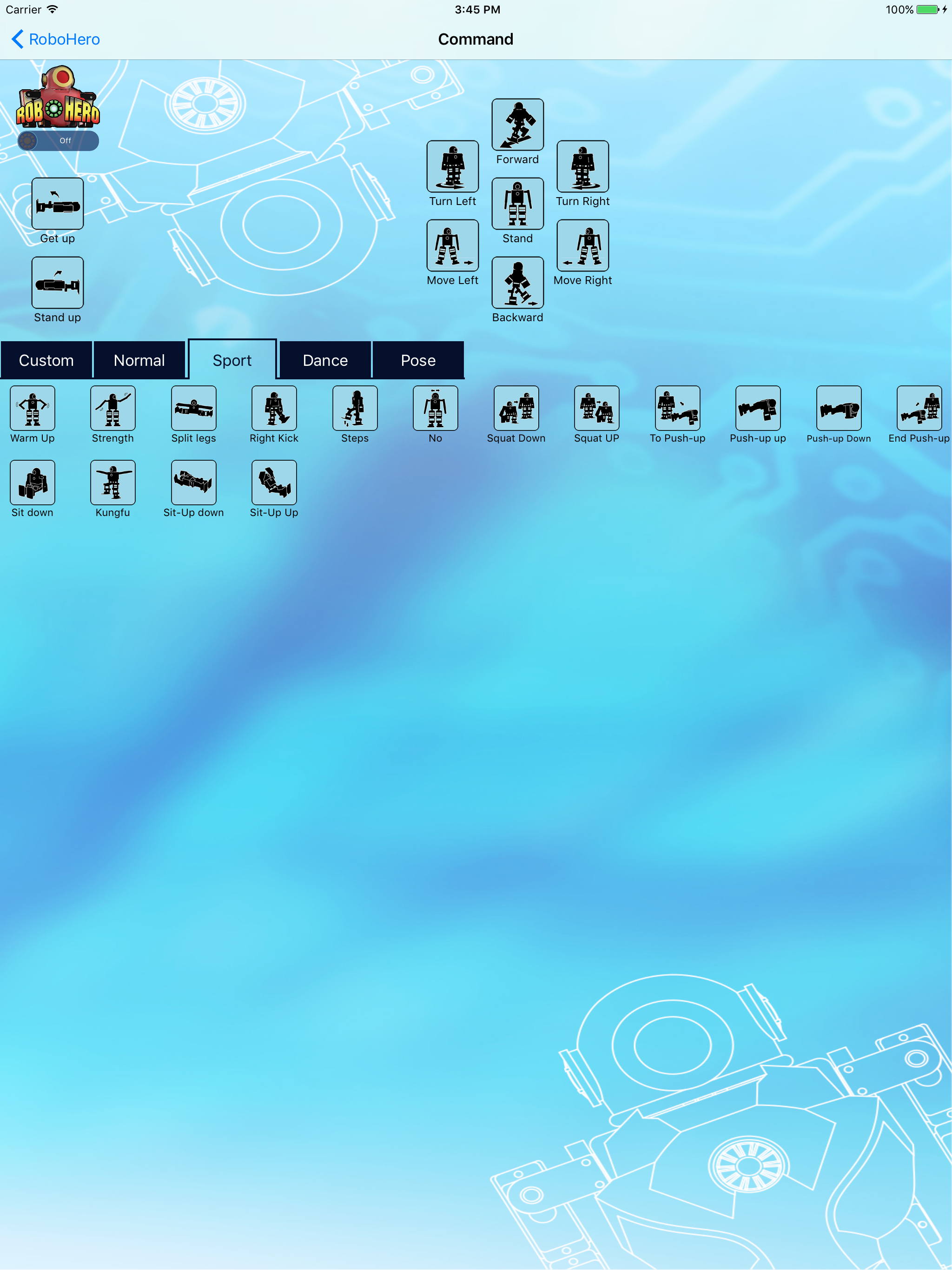Open the Pose tab

pos(418,360)
